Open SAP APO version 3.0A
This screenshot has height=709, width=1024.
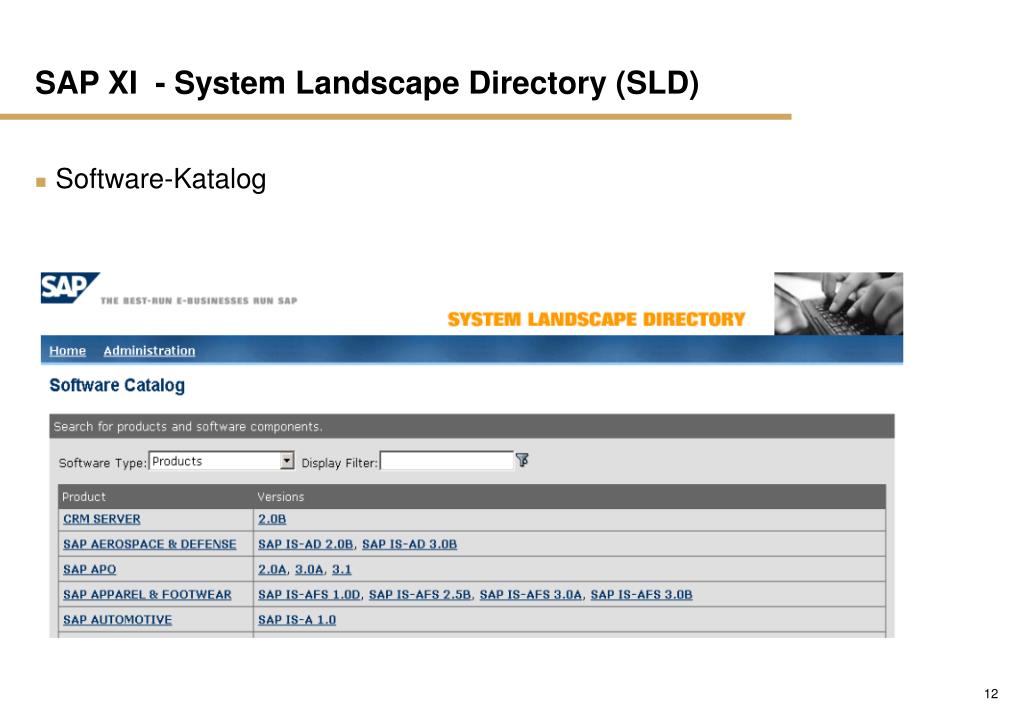click(x=310, y=569)
